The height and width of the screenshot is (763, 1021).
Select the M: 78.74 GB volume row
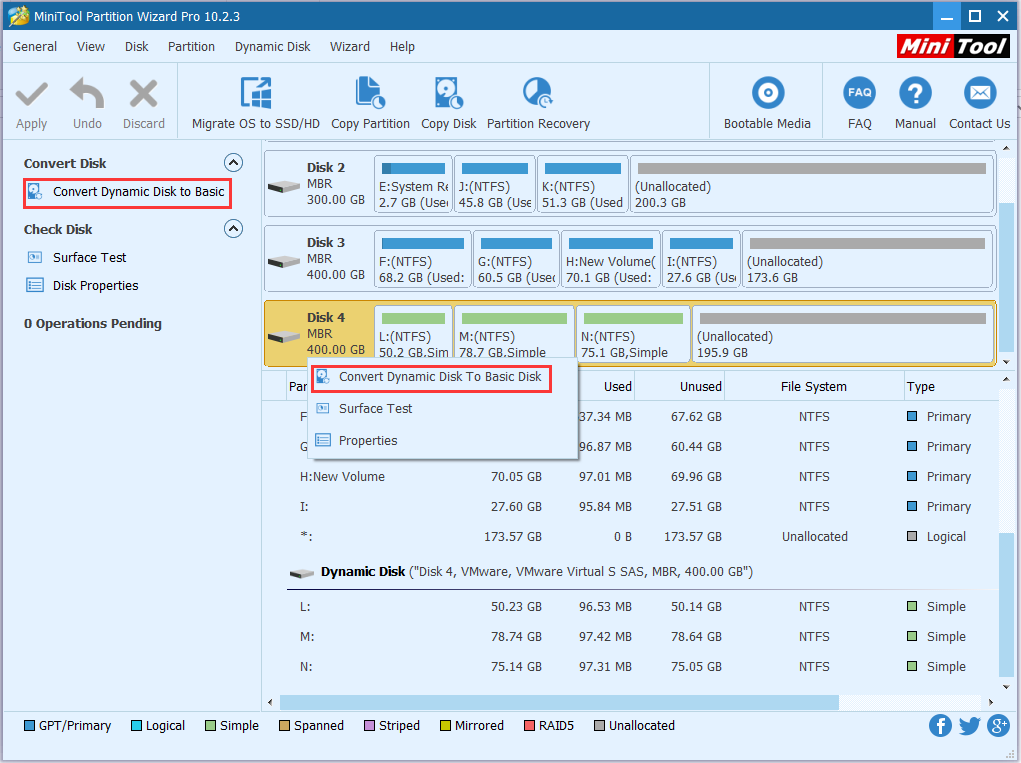pyautogui.click(x=641, y=637)
